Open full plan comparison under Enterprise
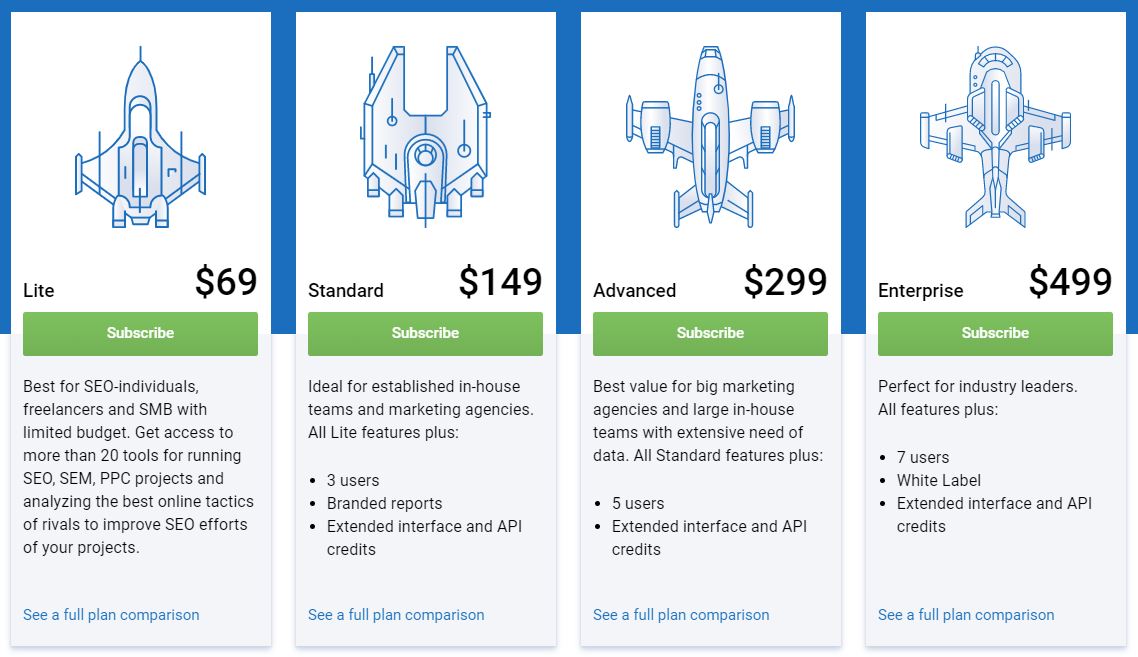1138x657 pixels. (x=966, y=615)
